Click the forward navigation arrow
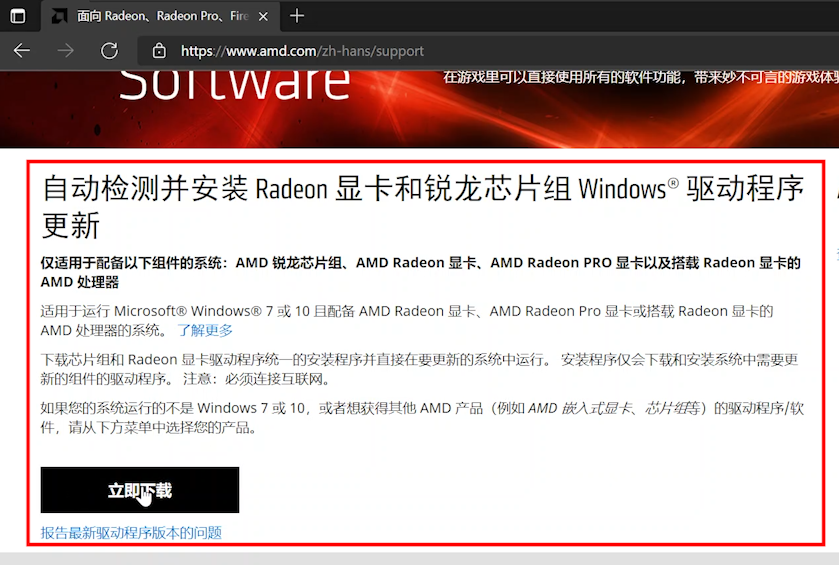This screenshot has height=565, width=839. 66,51
